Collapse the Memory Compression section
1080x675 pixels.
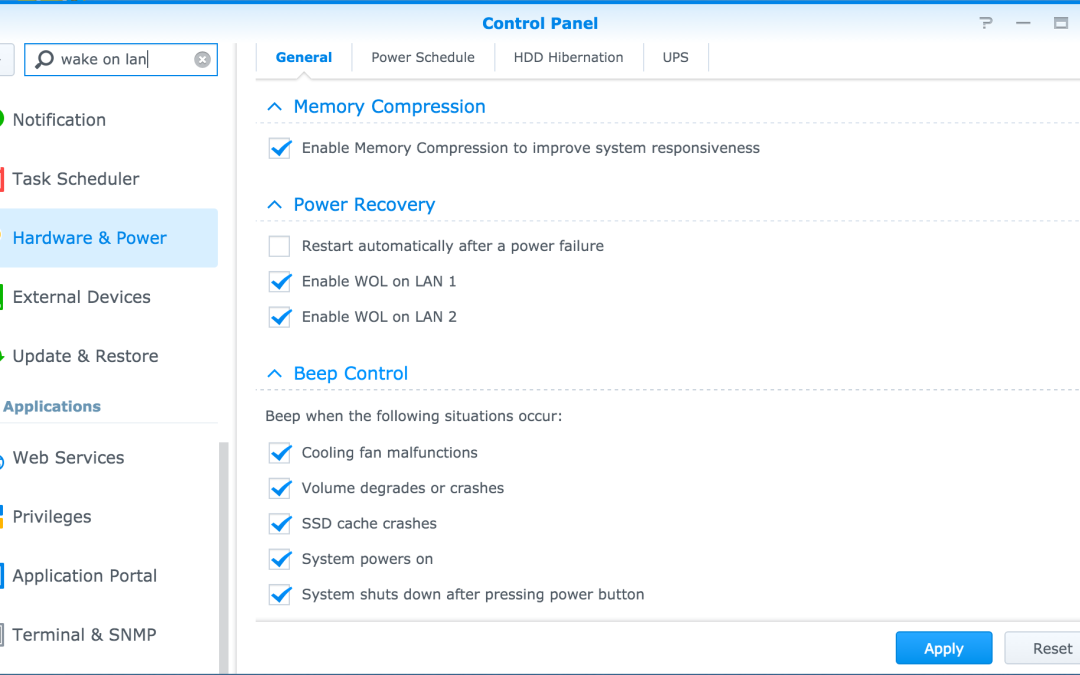point(274,106)
